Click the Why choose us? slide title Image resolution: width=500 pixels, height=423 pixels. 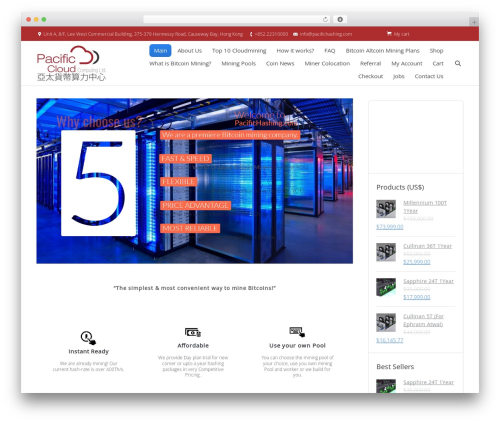tap(99, 122)
